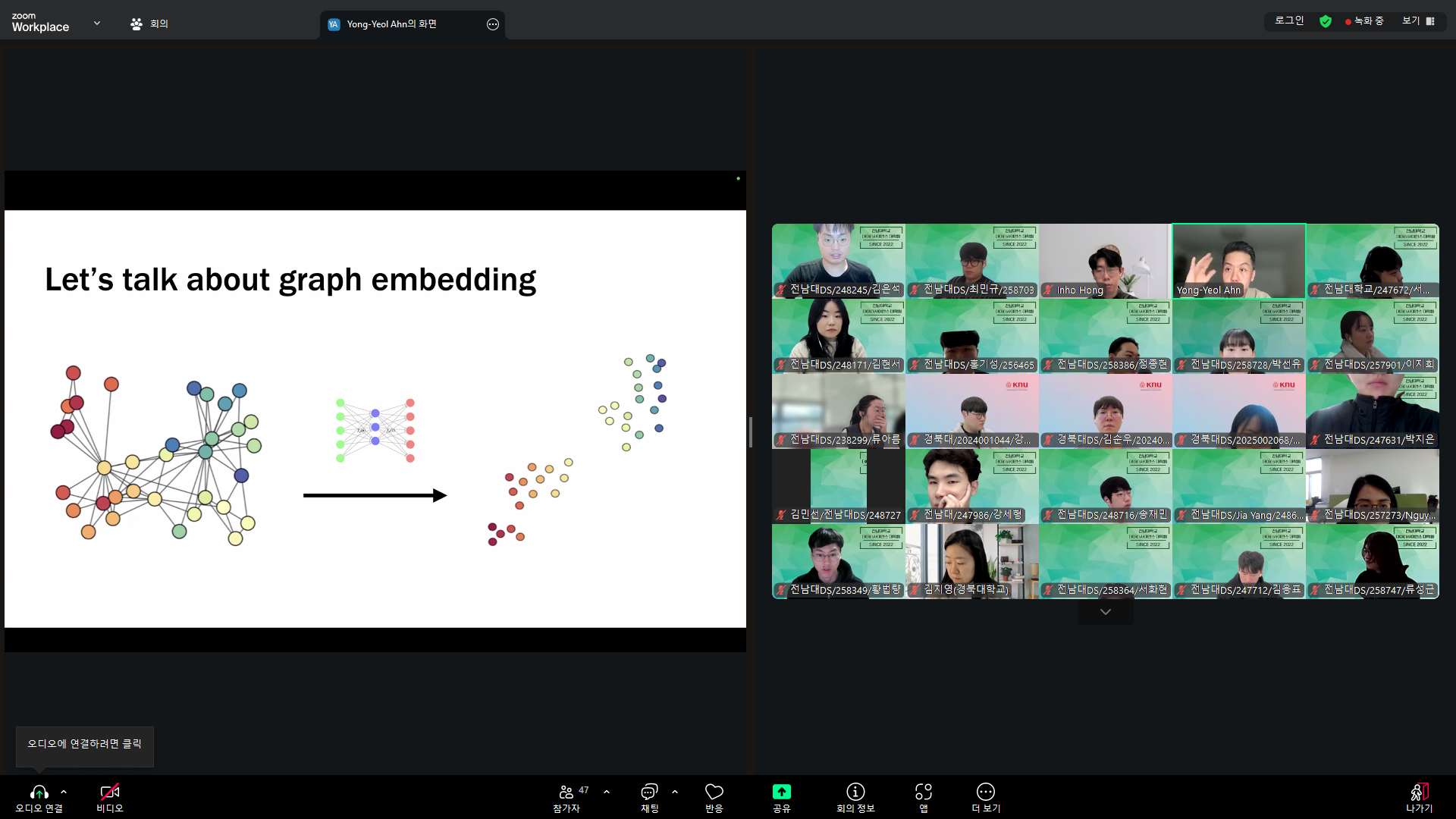
Task: Connect audio with headphone button
Action: (x=39, y=792)
